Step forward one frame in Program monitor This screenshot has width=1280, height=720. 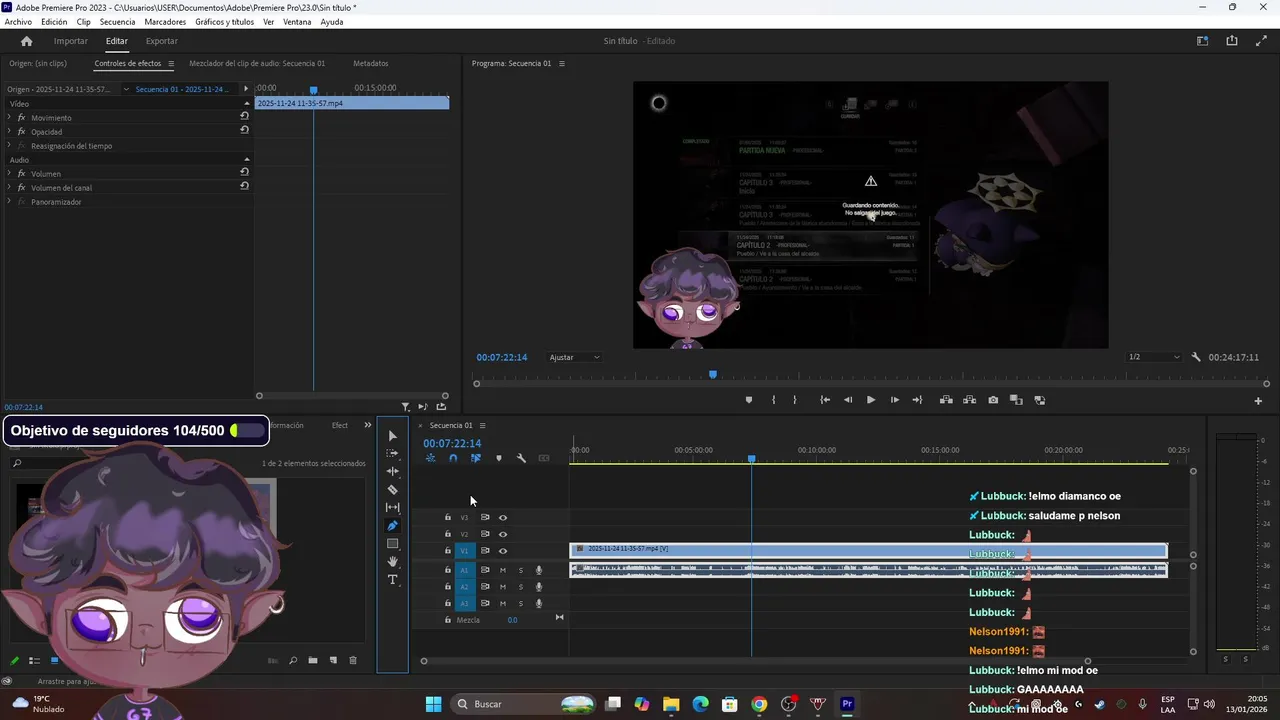(x=895, y=400)
